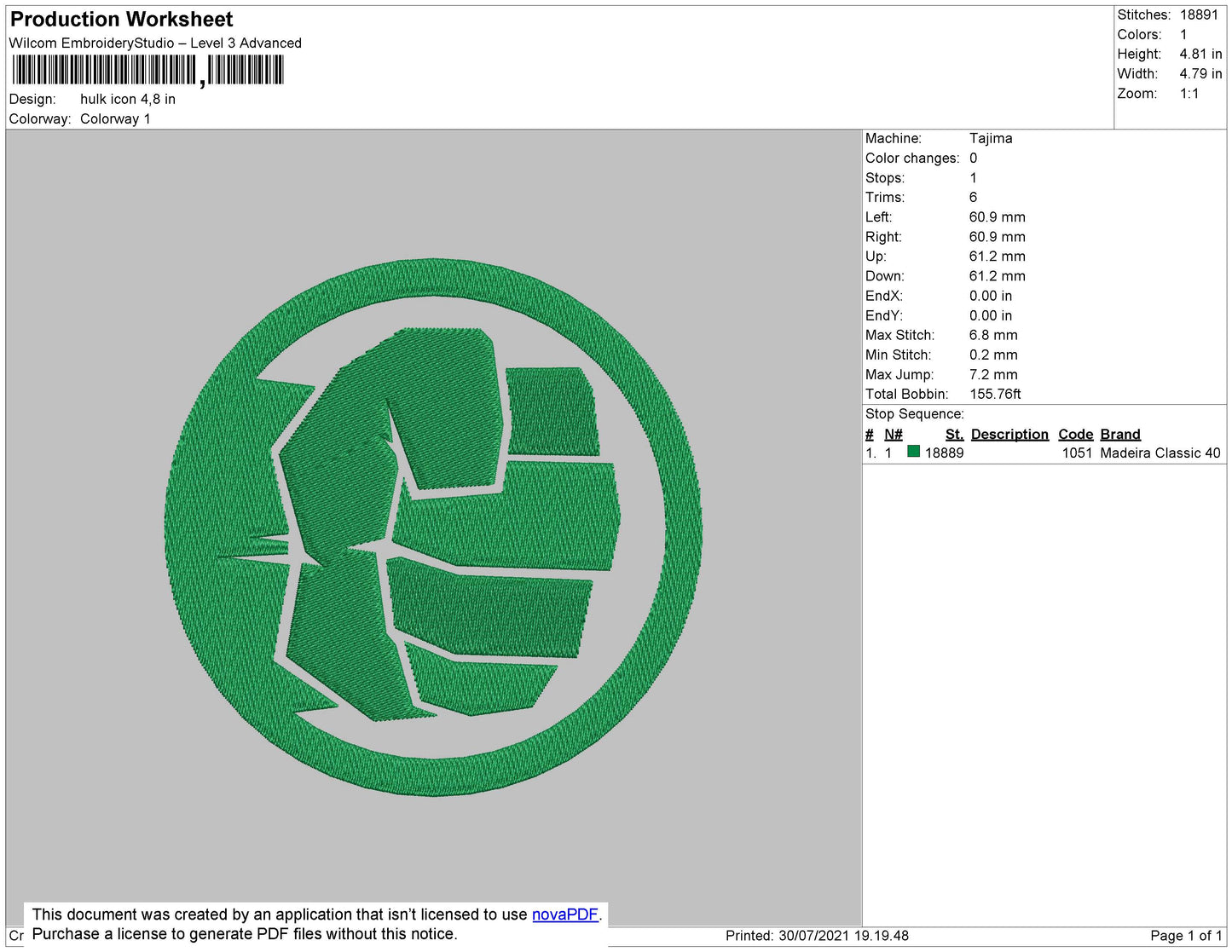The width and height of the screenshot is (1232, 952).
Task: Click the 'Brand' column header
Action: click(1120, 434)
